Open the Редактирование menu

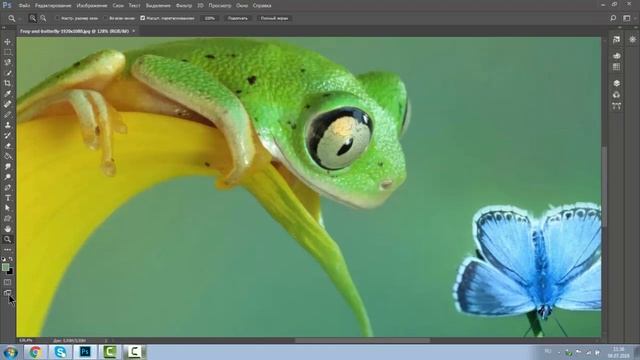coord(53,6)
